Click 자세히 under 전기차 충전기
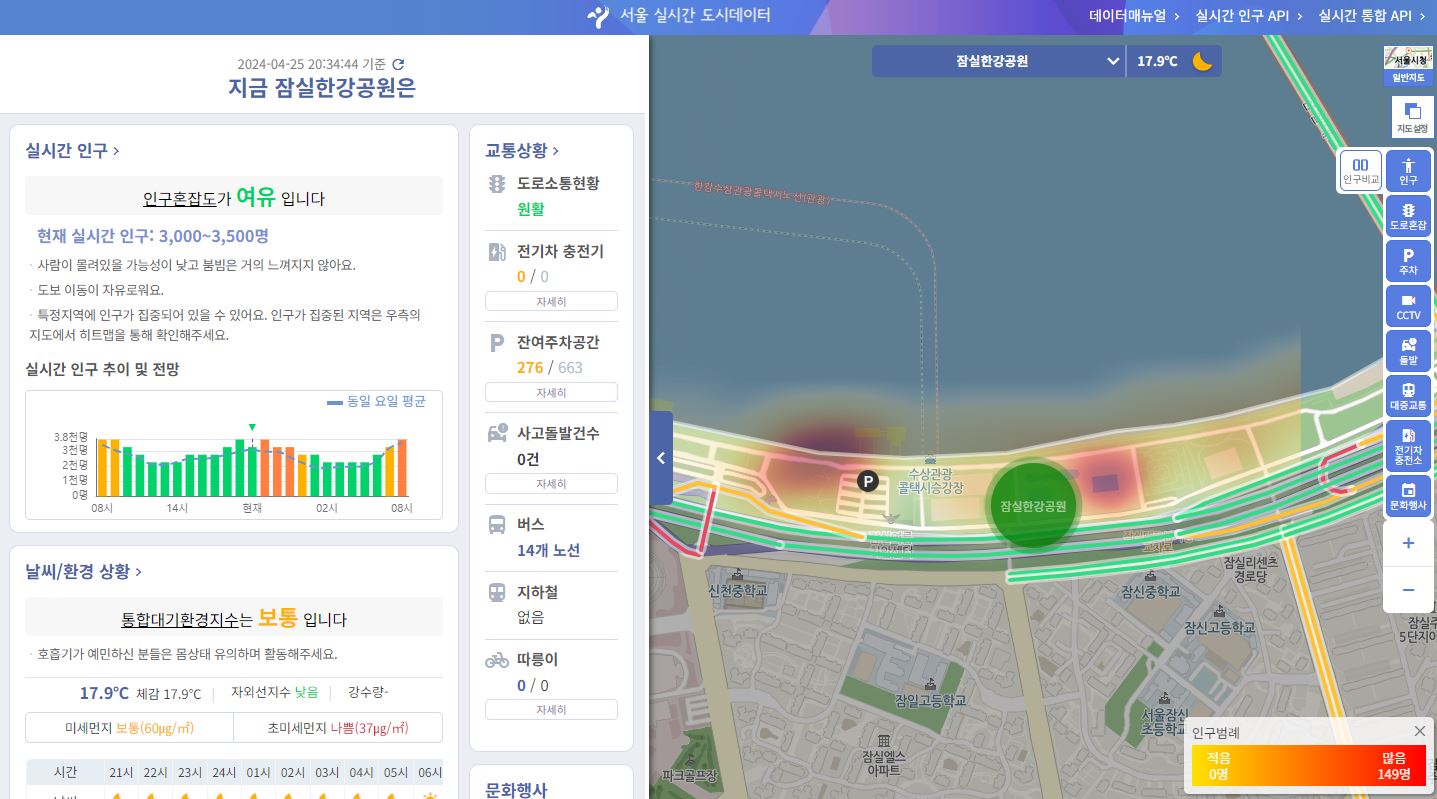 coord(551,301)
